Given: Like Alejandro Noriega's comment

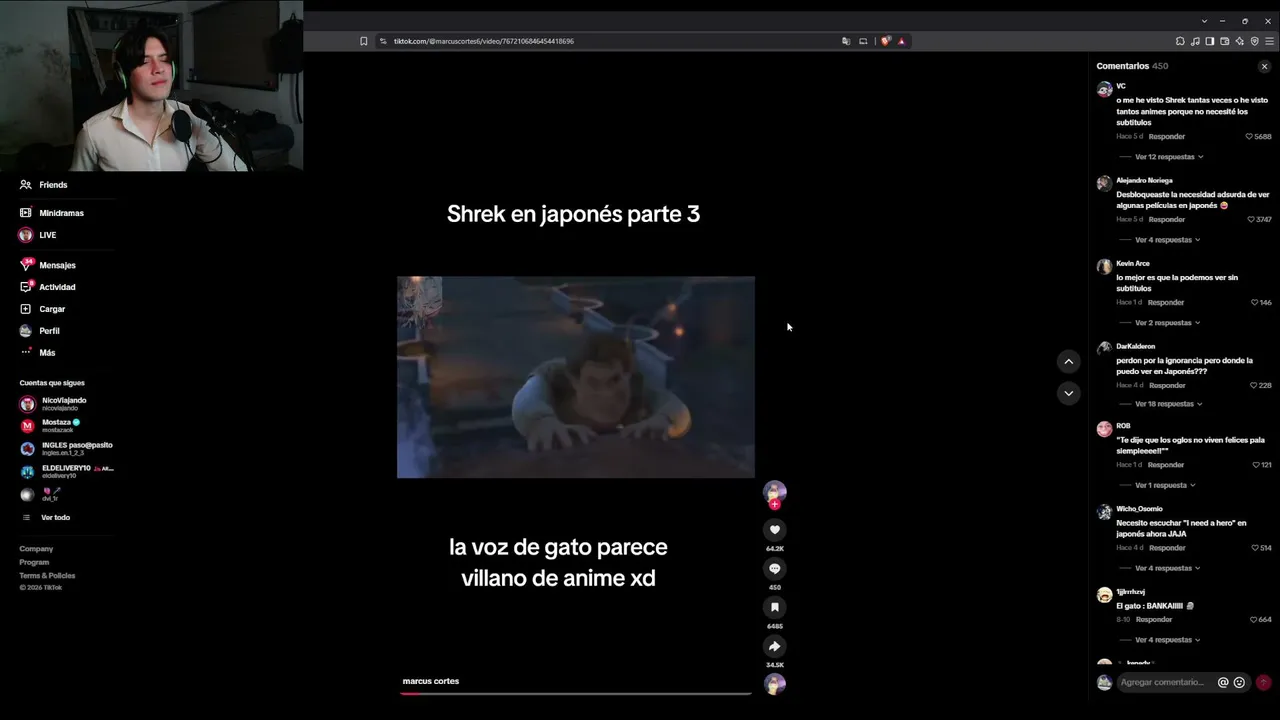Looking at the screenshot, I should click(x=1249, y=219).
